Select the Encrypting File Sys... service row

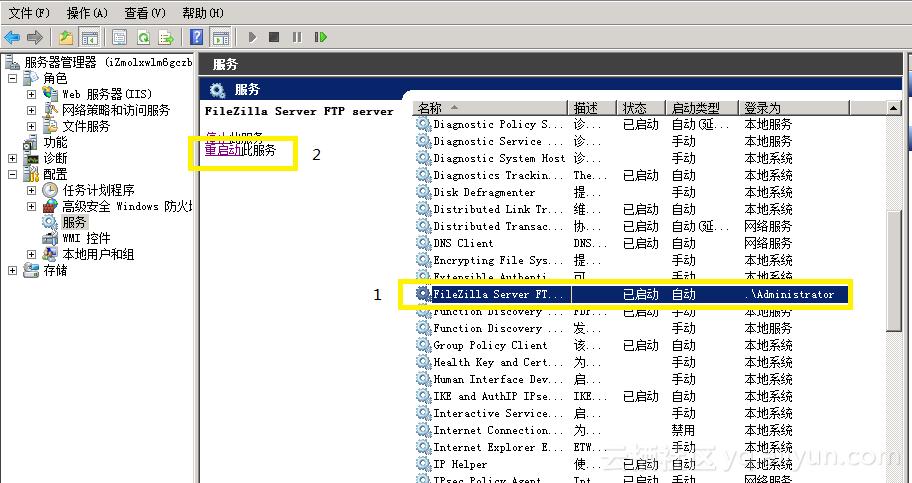[x=632, y=260]
